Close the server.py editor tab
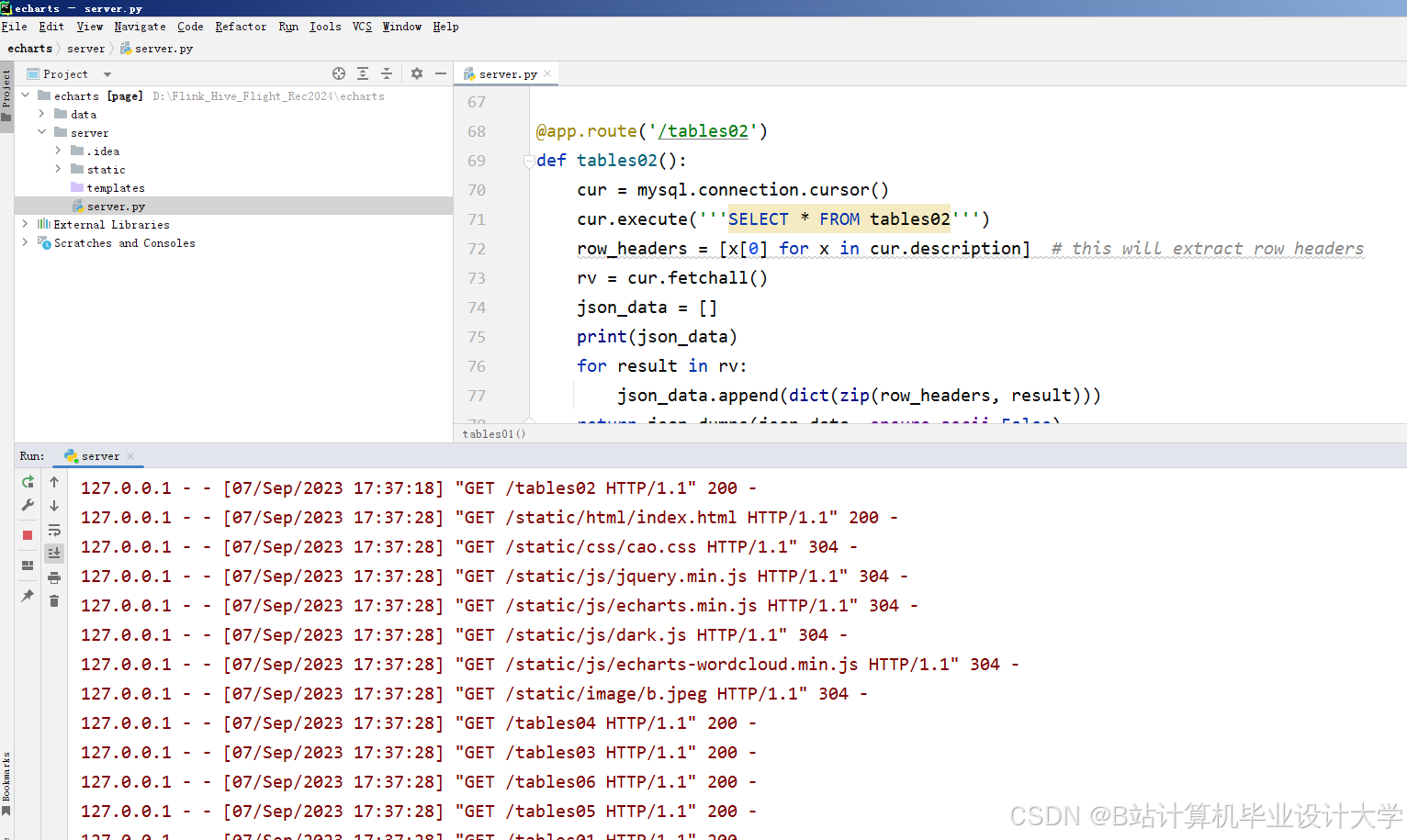 tap(548, 73)
